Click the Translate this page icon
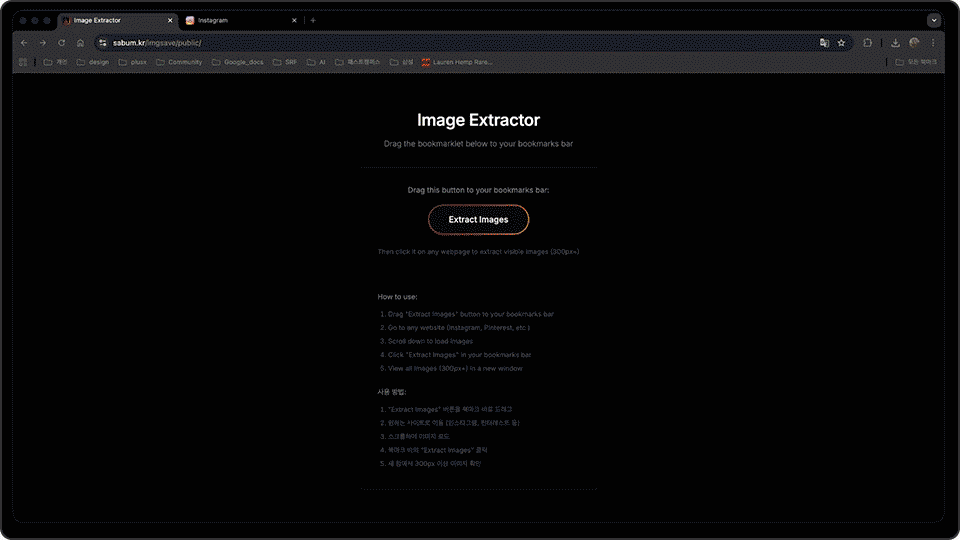Image resolution: width=960 pixels, height=540 pixels. click(x=824, y=43)
